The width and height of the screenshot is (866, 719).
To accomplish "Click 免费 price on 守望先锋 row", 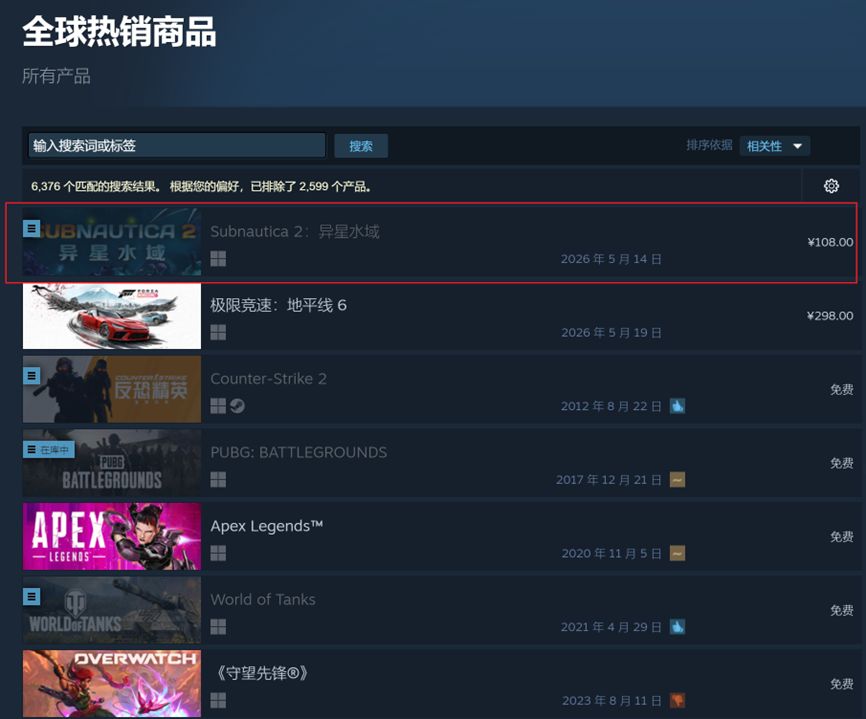I will [842, 684].
